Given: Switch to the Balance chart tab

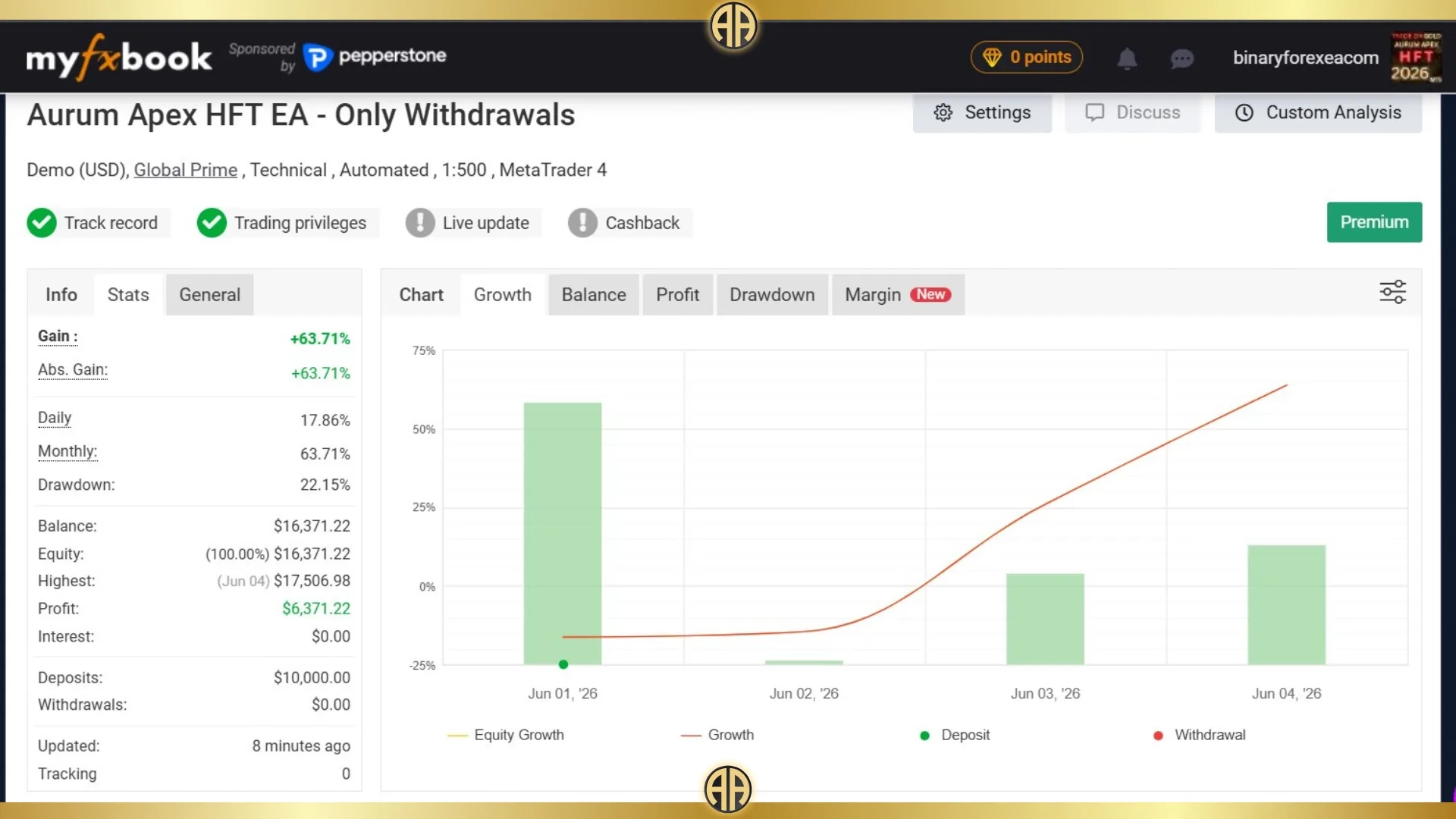Looking at the screenshot, I should tap(594, 295).
